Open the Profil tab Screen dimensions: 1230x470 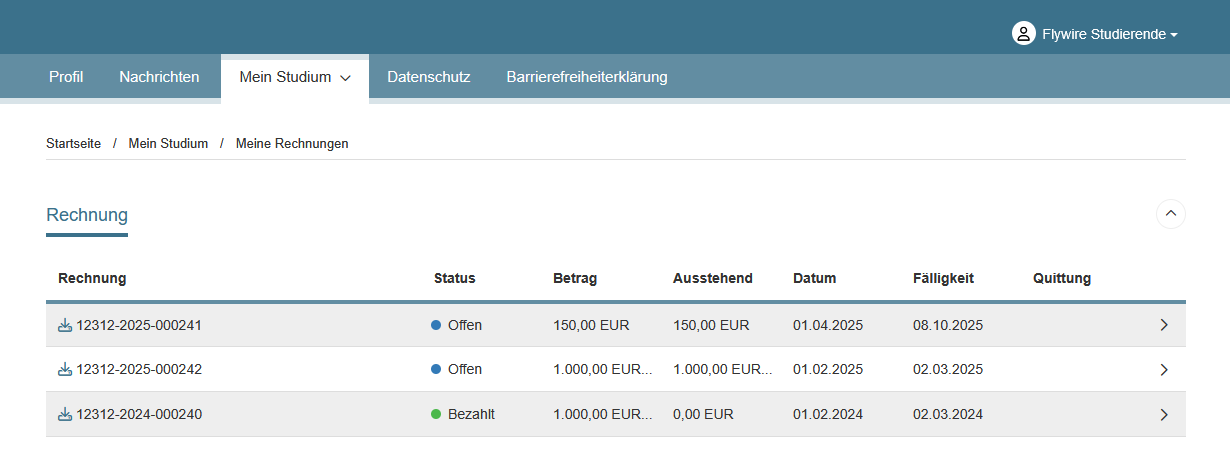point(66,76)
